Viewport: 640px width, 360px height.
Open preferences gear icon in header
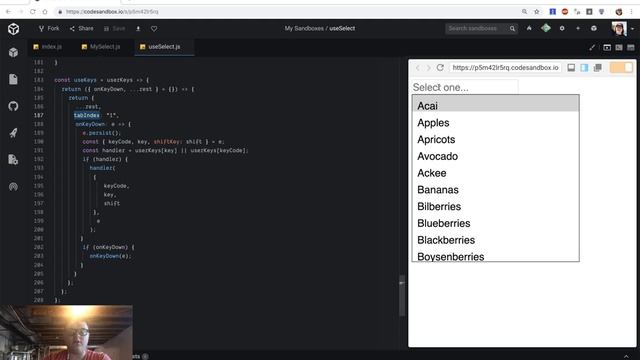pos(562,28)
